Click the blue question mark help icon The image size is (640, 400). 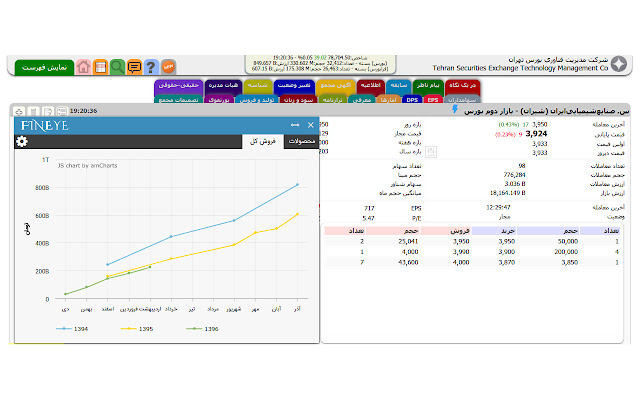(x=150, y=67)
